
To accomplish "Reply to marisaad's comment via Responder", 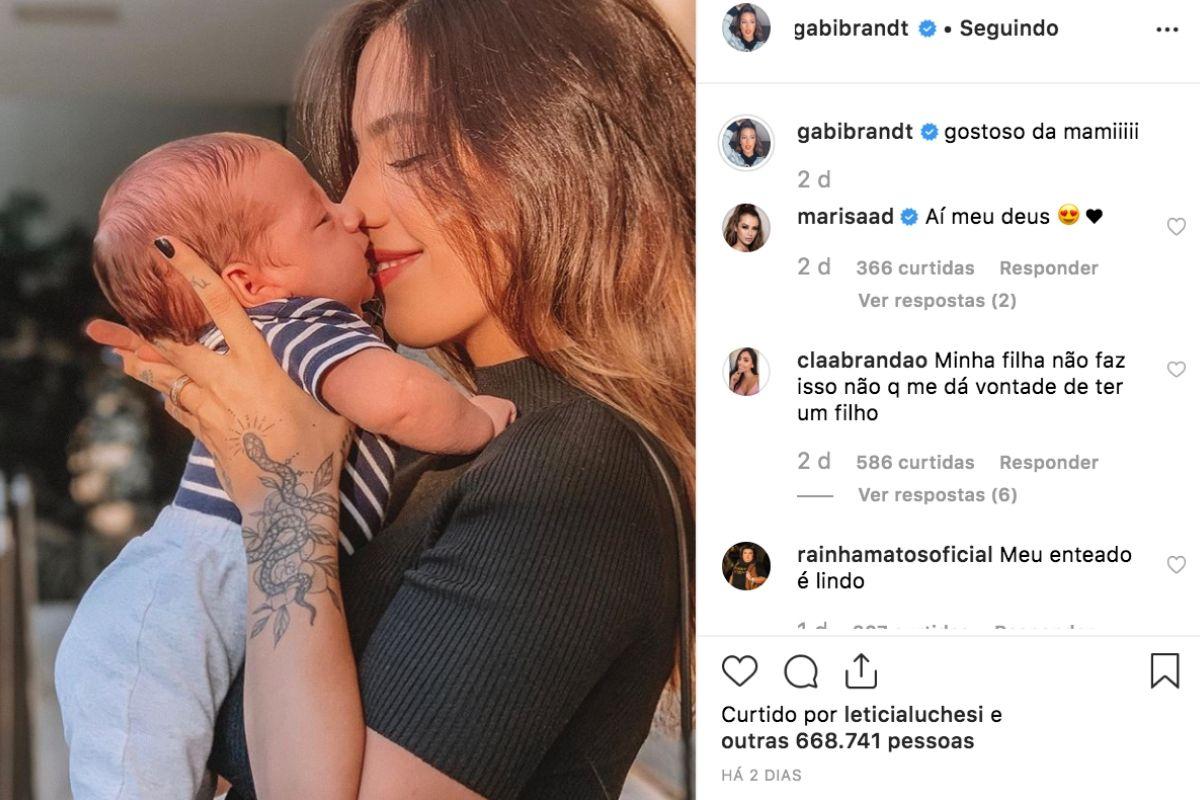I will [x=1048, y=268].
